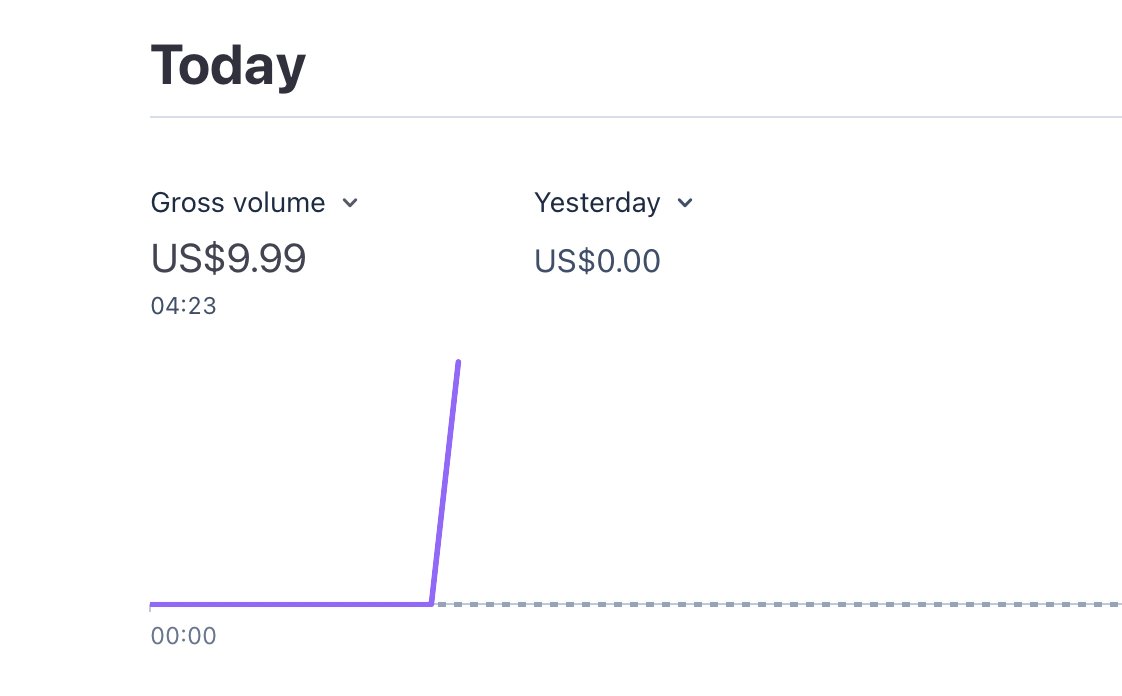The image size is (1122, 696).
Task: Click the US$ prefix of US$9.99
Action: (x=188, y=258)
